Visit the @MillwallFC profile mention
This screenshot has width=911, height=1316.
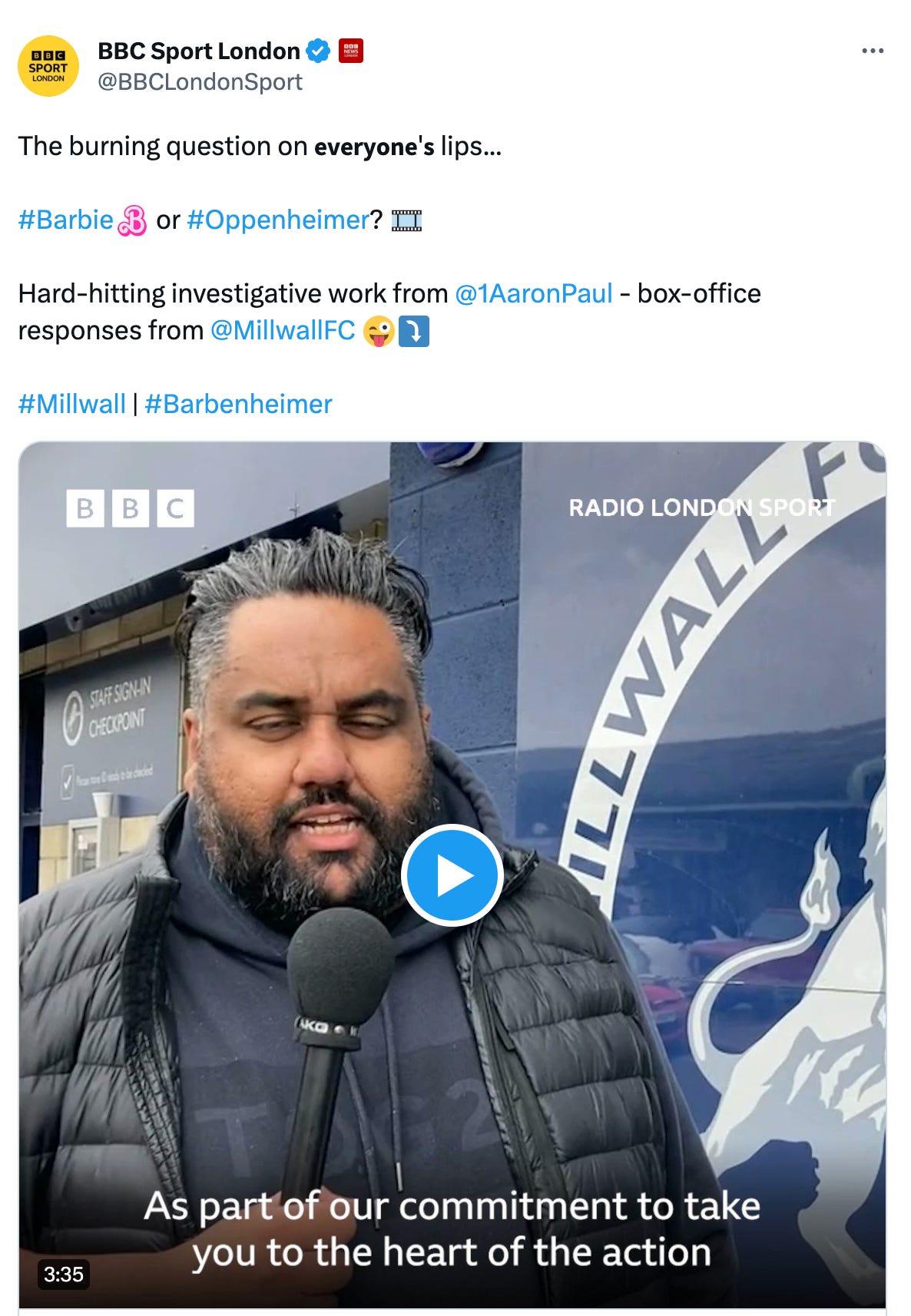(283, 330)
